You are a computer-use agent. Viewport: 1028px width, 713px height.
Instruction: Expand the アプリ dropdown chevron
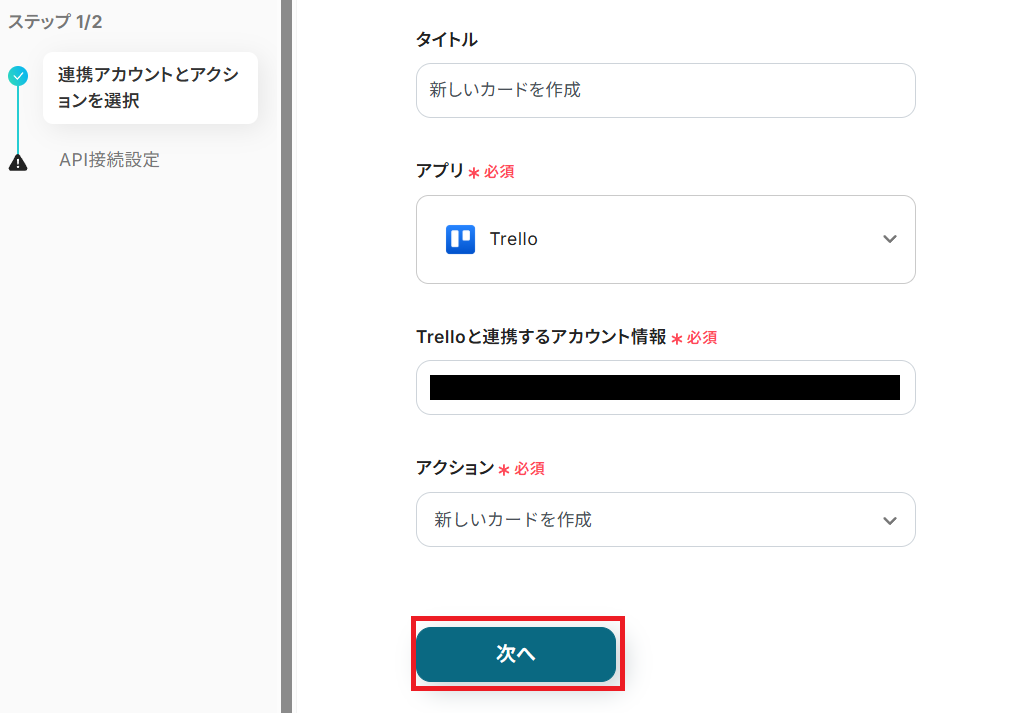[889, 239]
